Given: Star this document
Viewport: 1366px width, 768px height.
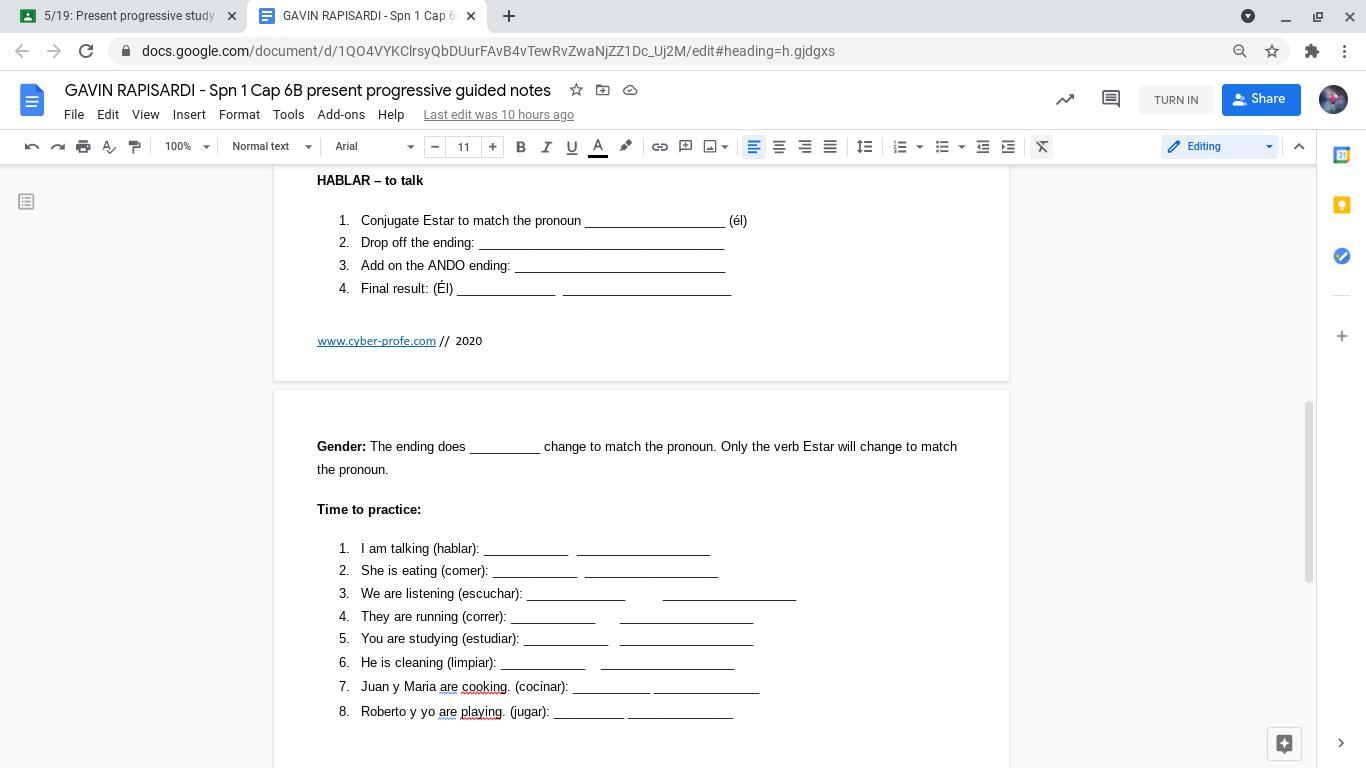Looking at the screenshot, I should point(576,90).
